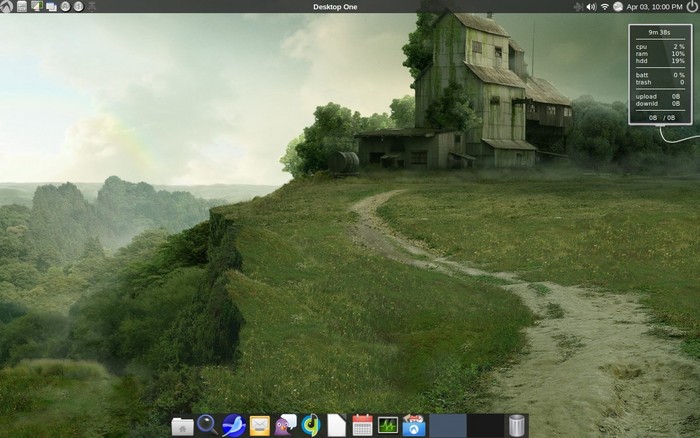This screenshot has height=438, width=700.
Task: Click the Desktop One title in top panel
Action: point(335,6)
